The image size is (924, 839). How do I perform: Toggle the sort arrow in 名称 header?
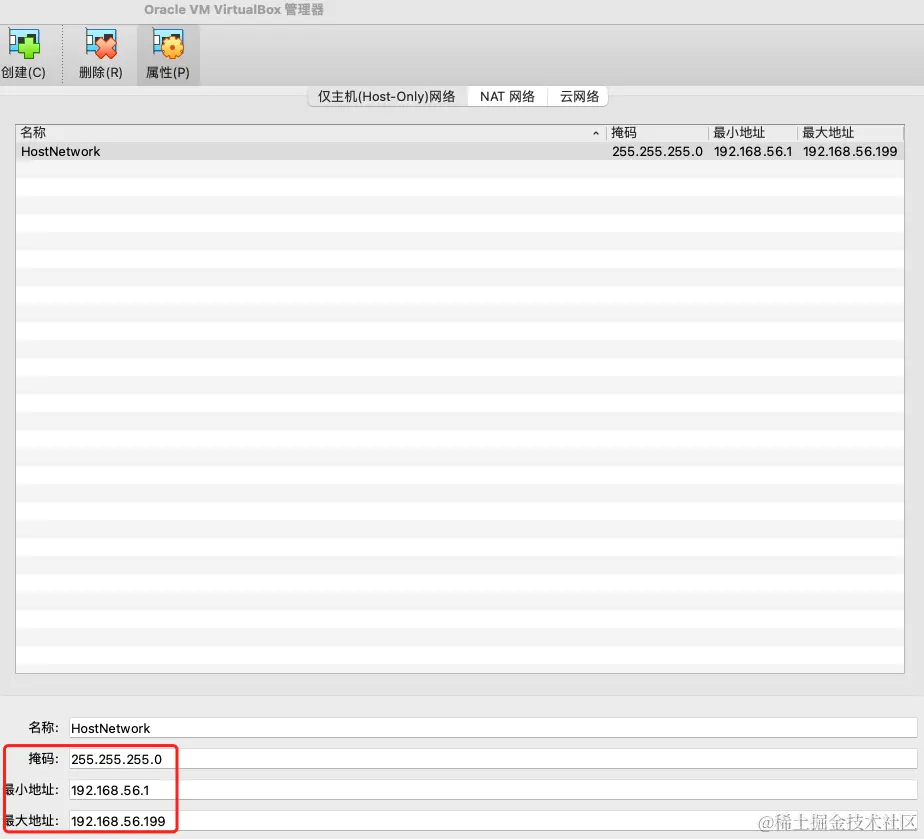pos(596,133)
